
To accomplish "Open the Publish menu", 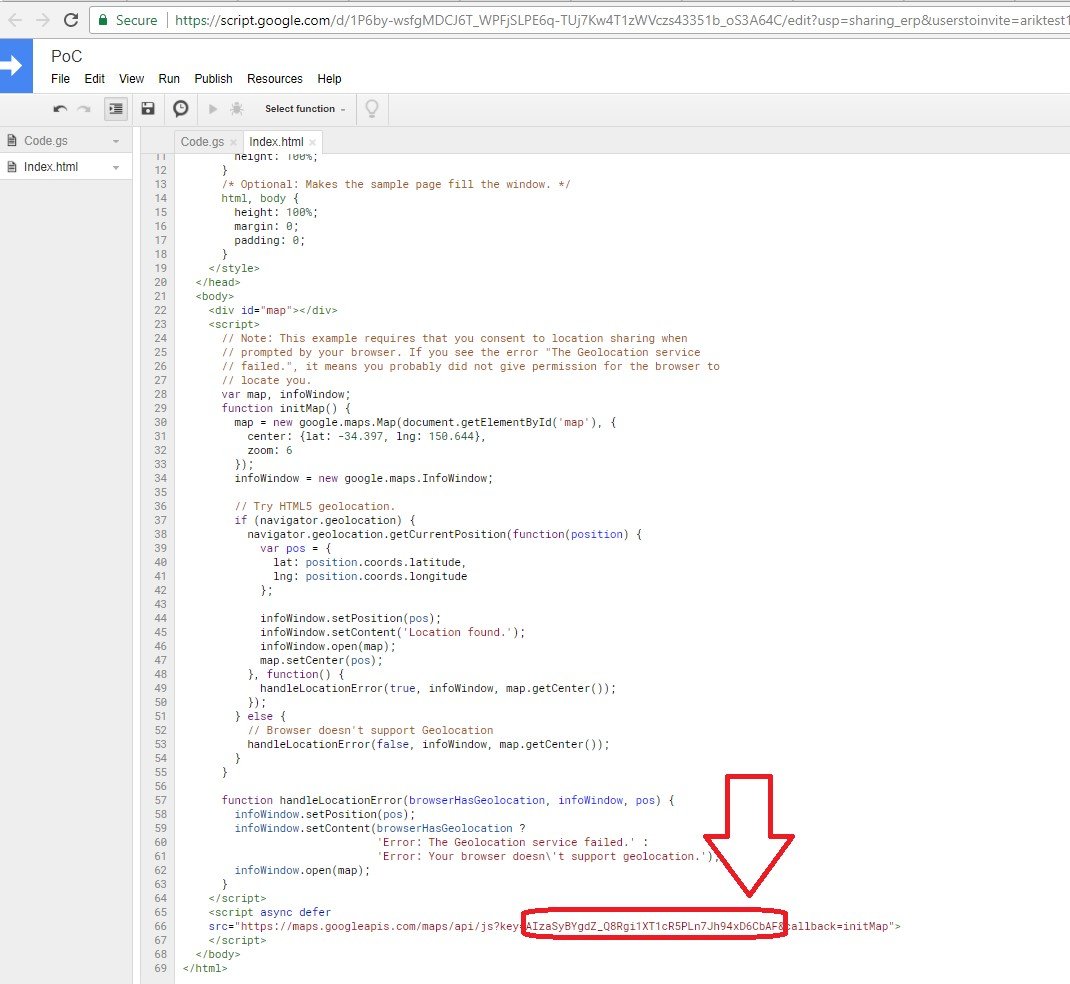I will click(x=213, y=78).
